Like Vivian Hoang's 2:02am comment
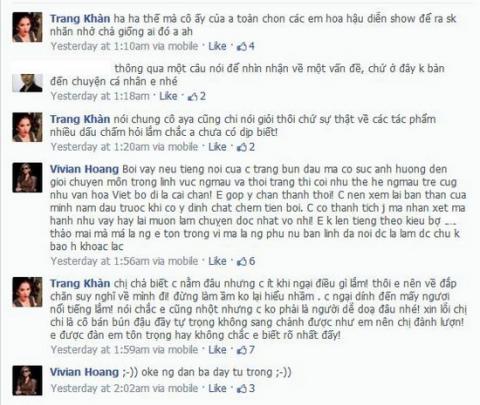The image size is (480, 405). (x=217, y=388)
